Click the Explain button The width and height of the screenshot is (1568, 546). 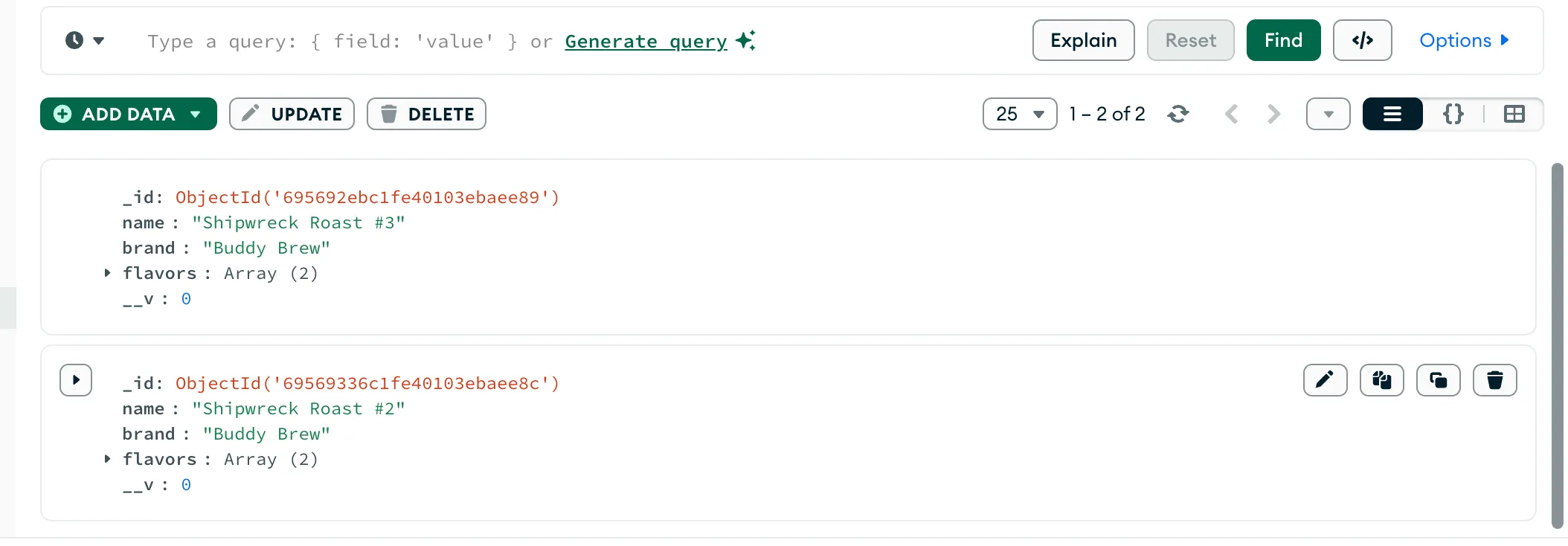[1083, 40]
